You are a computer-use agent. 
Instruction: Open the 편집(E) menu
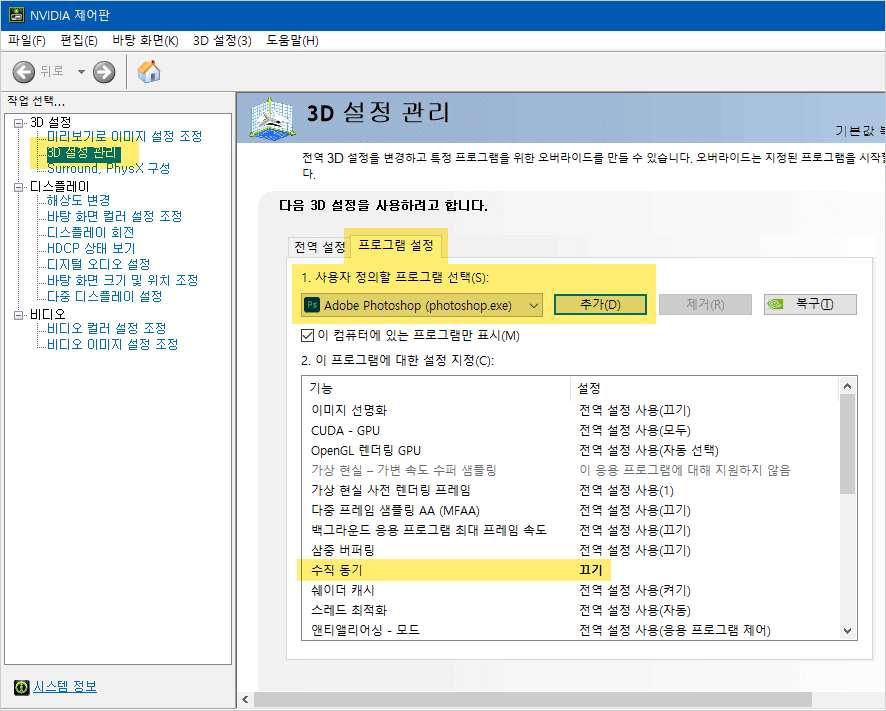(x=79, y=41)
